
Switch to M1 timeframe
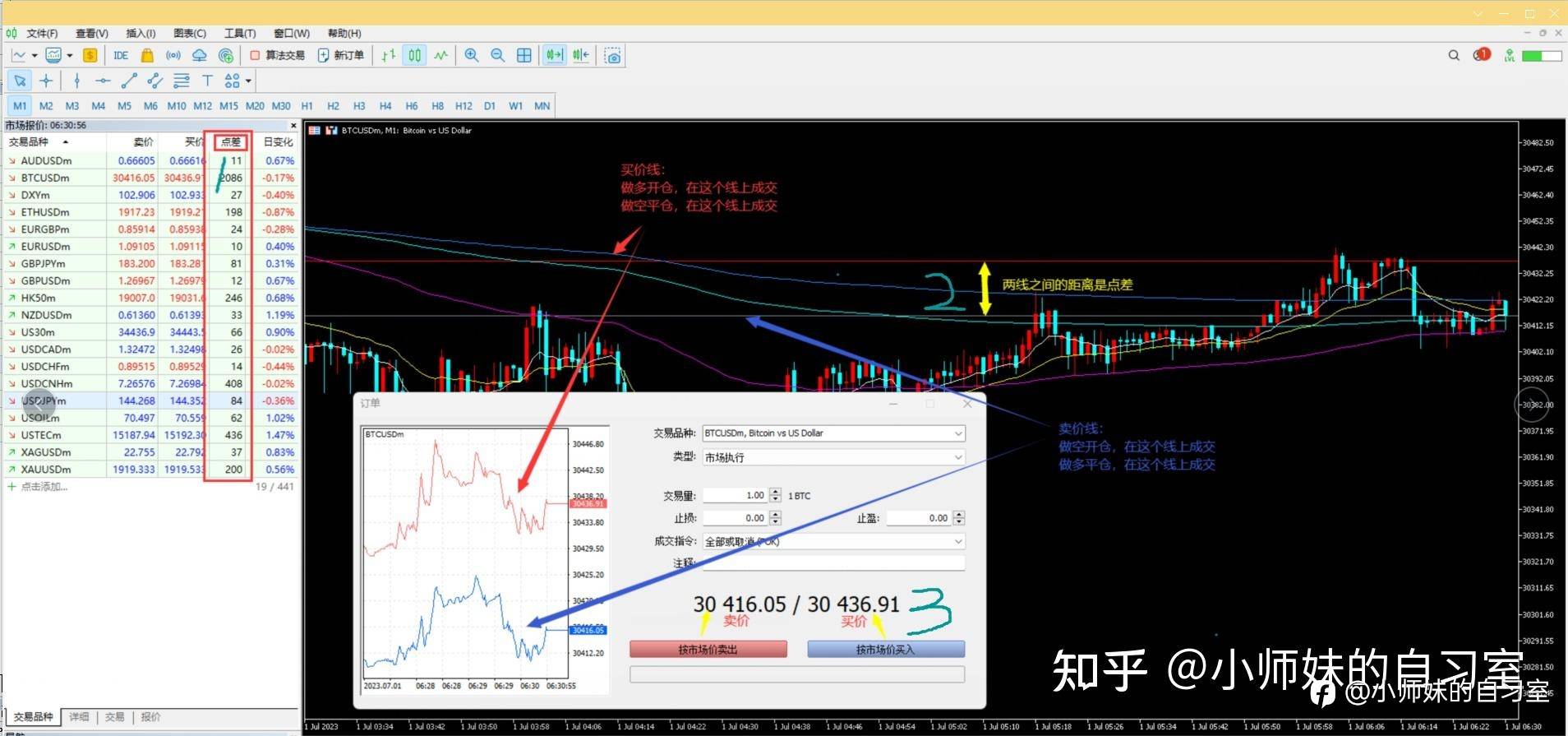[20, 106]
